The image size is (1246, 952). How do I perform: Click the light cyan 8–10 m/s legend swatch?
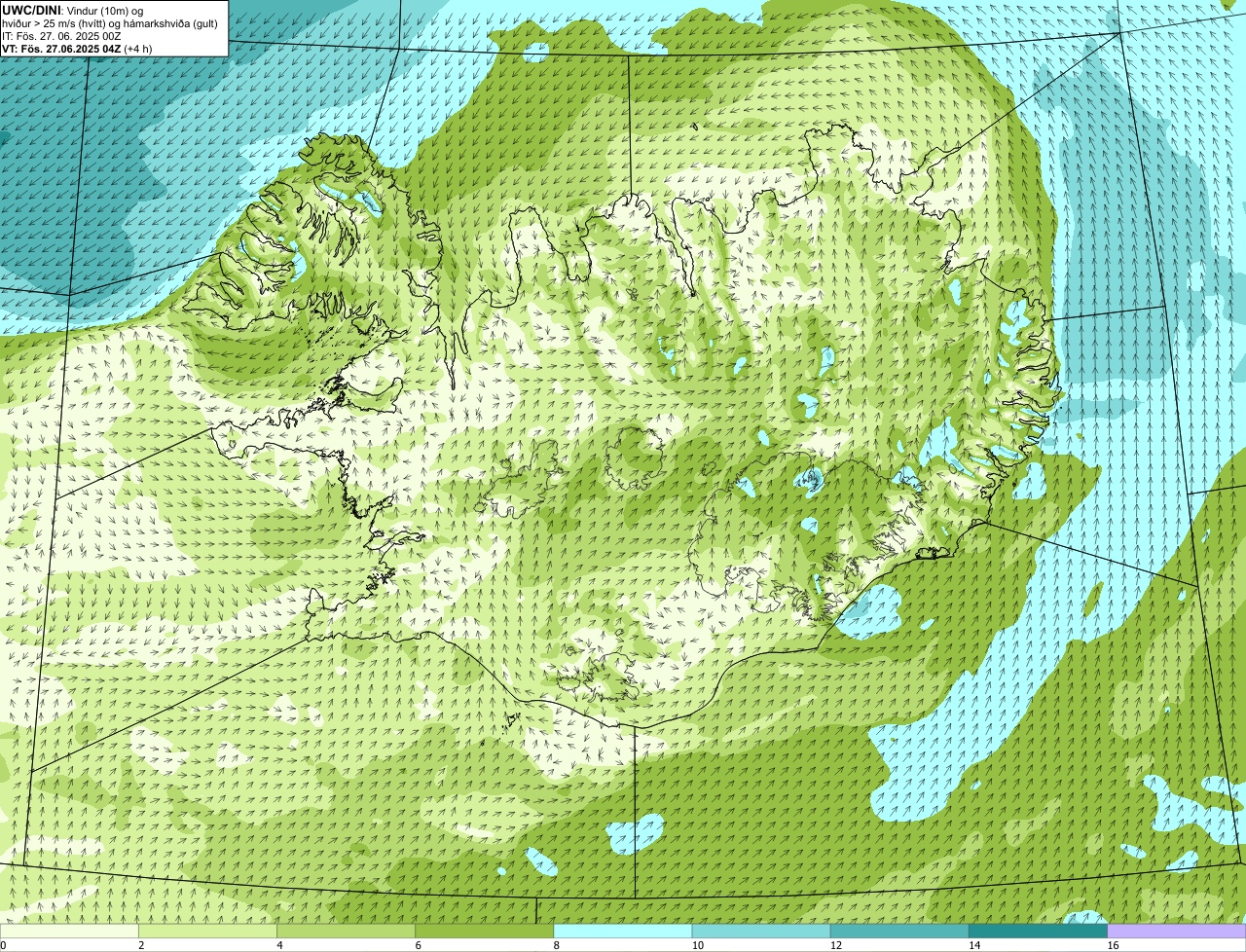623,932
